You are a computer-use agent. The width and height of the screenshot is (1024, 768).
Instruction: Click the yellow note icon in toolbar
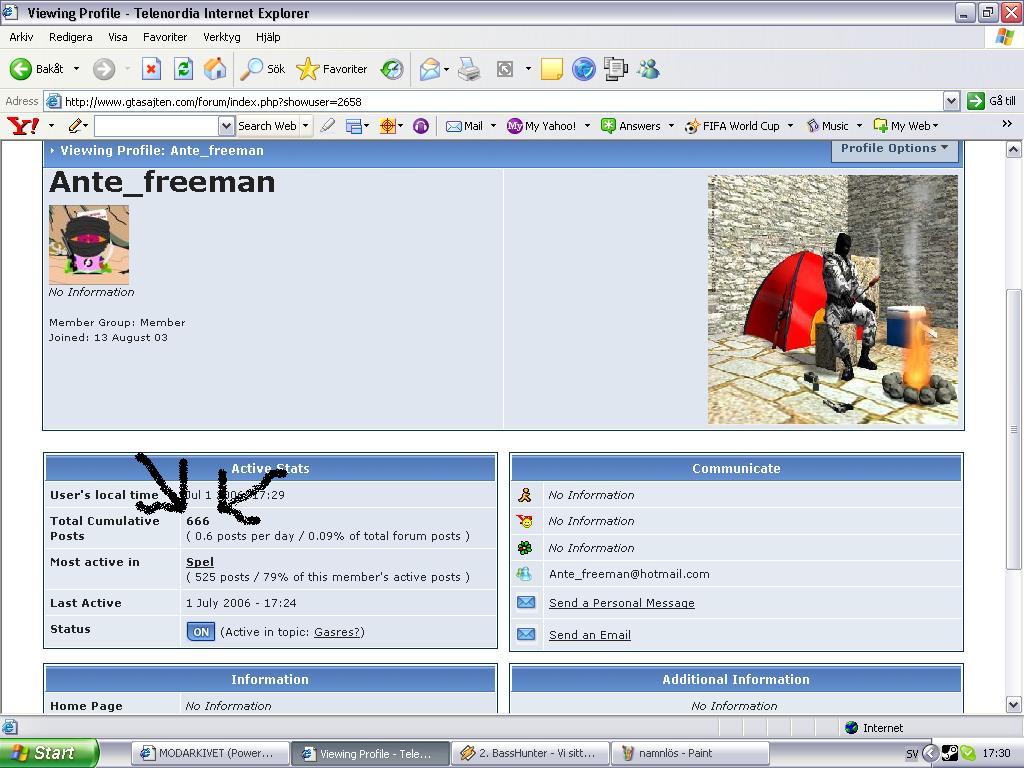click(552, 69)
